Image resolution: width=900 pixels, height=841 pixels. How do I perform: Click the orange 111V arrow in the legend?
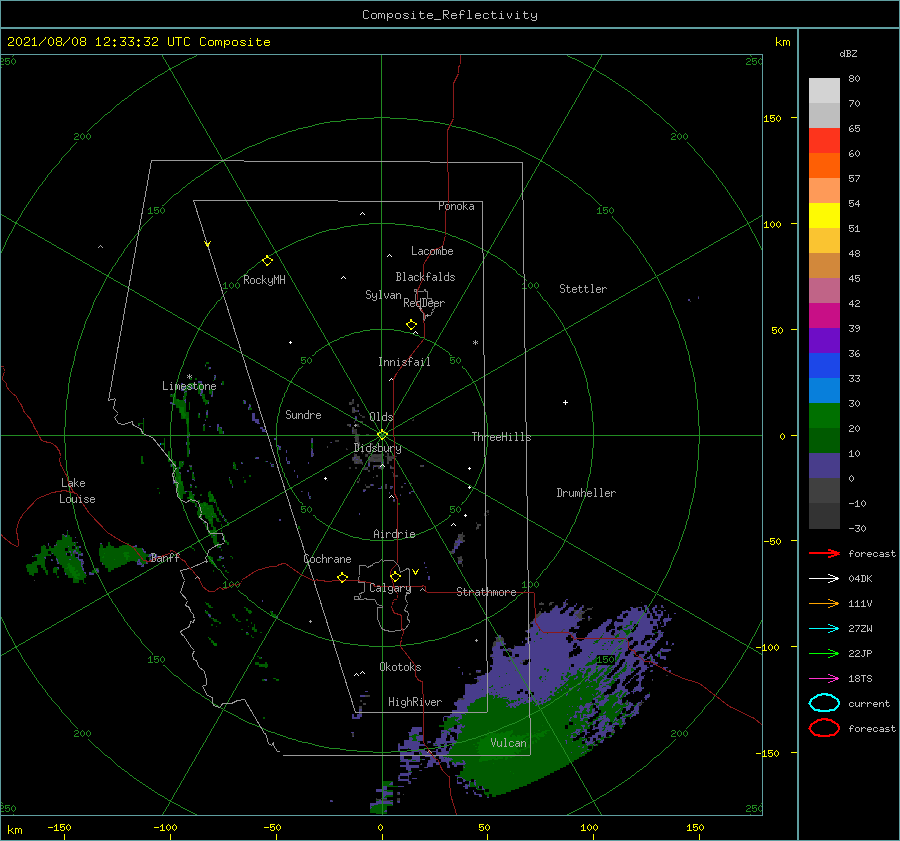point(824,603)
